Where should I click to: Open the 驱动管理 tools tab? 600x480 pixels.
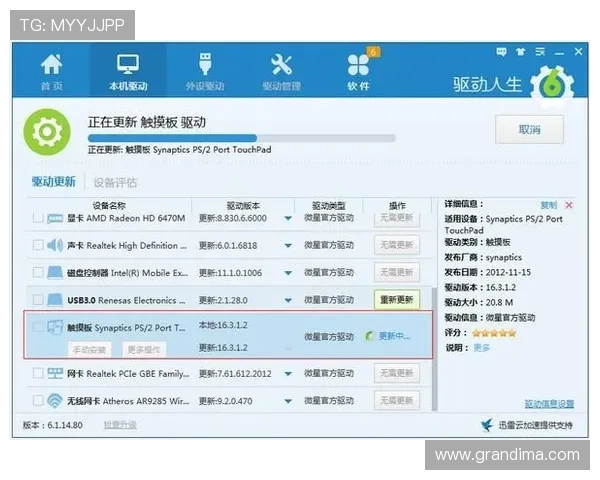point(281,72)
